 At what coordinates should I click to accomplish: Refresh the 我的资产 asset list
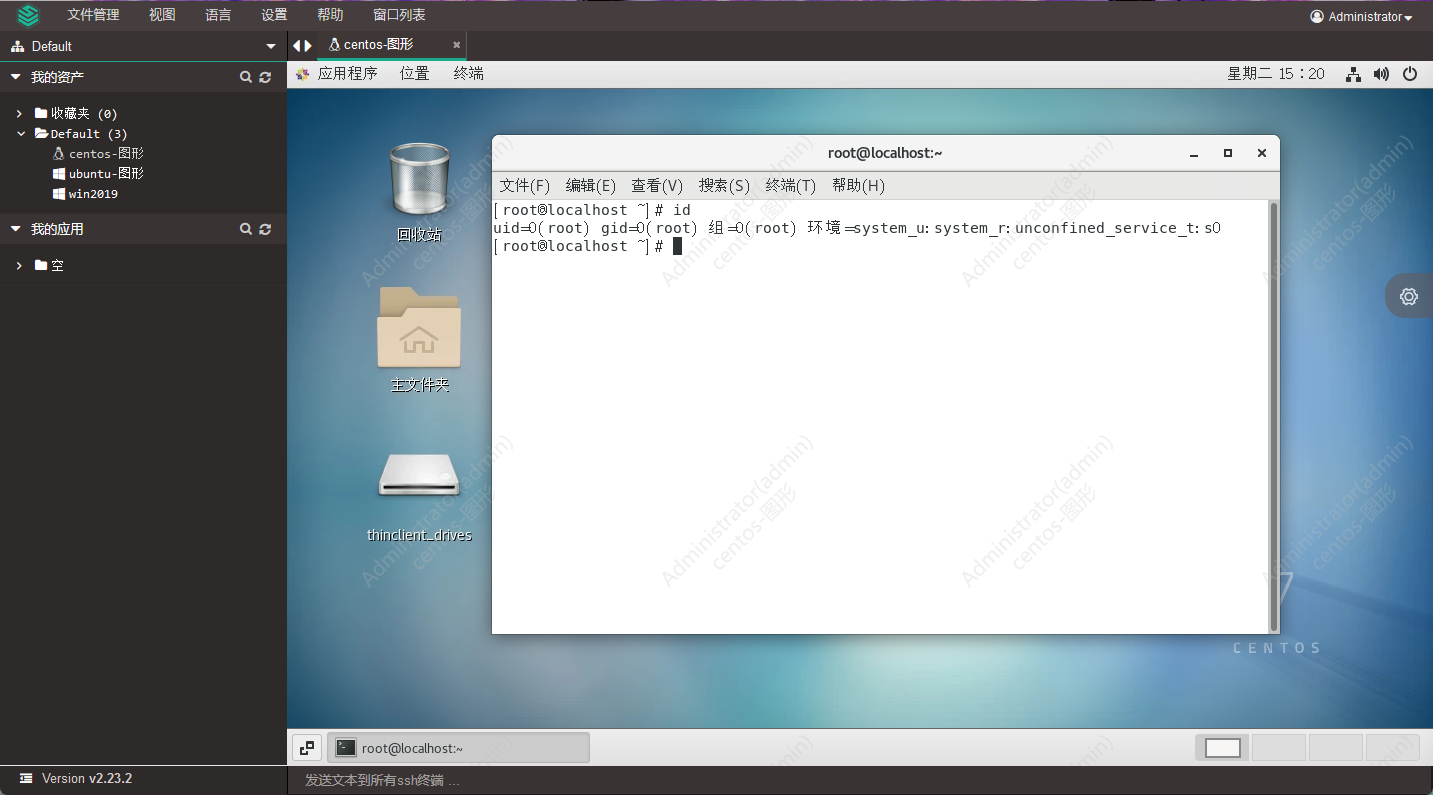265,77
